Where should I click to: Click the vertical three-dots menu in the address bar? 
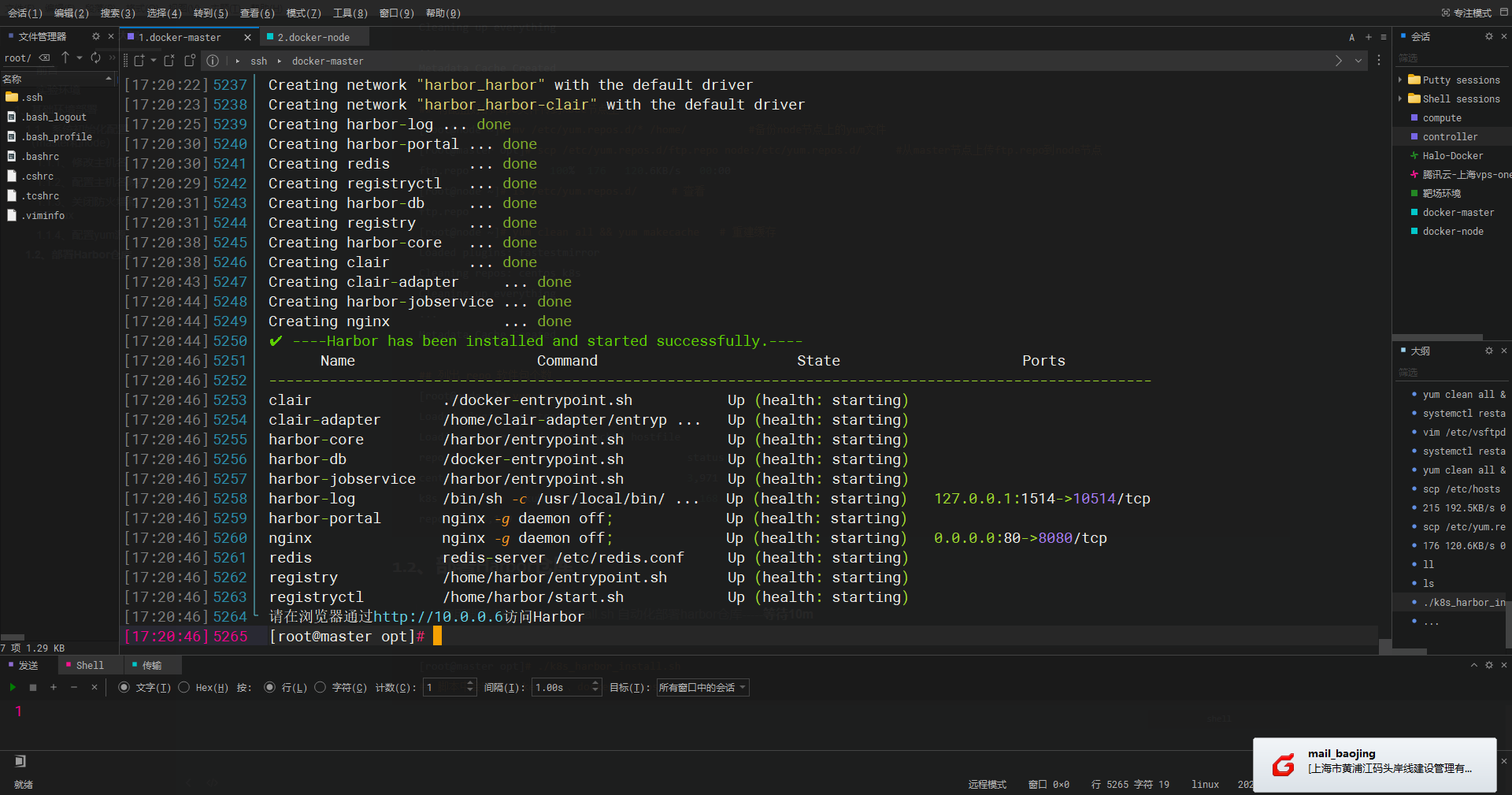point(1379,61)
